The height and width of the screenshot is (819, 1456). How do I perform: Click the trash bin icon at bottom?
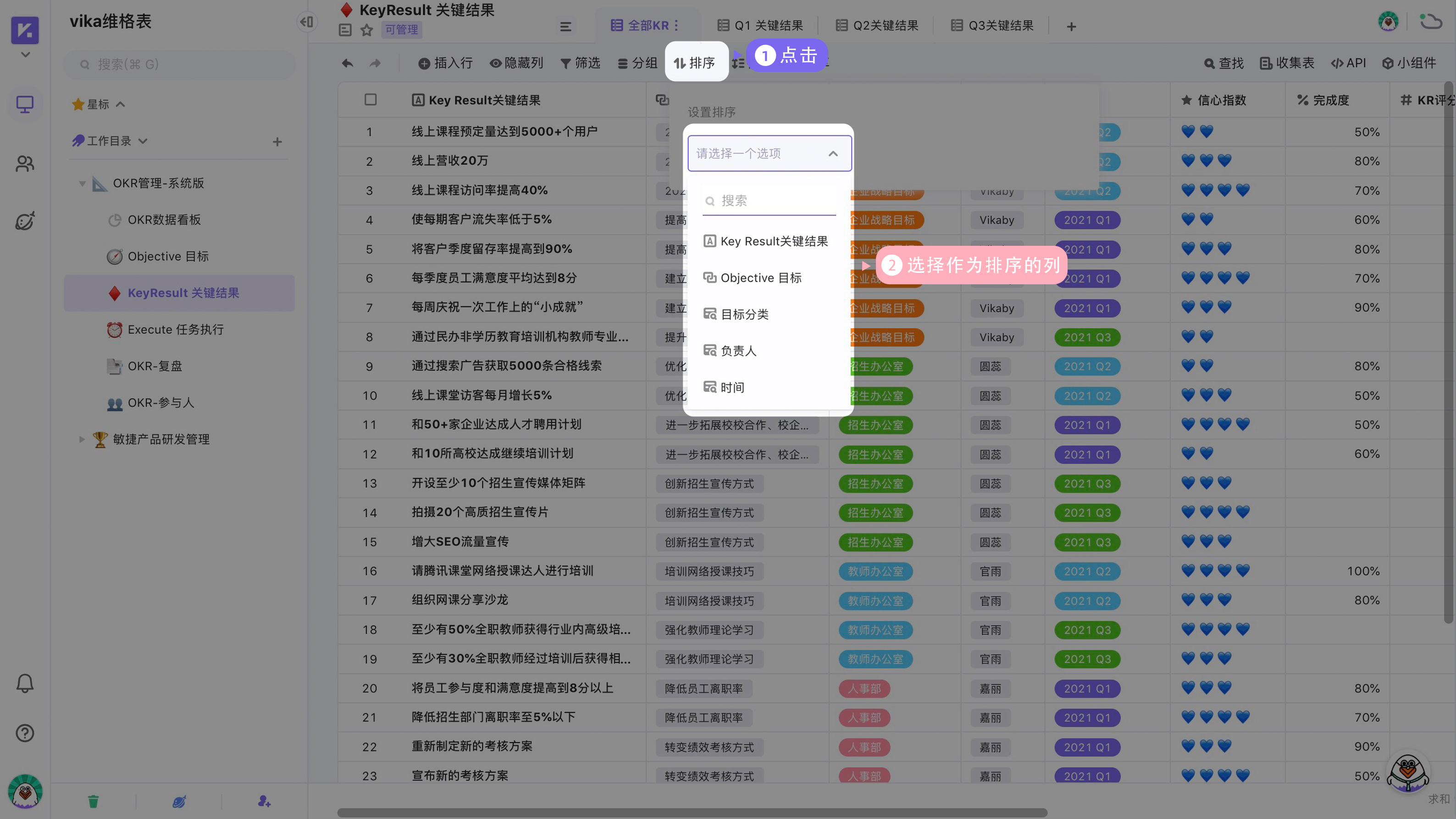click(x=93, y=801)
